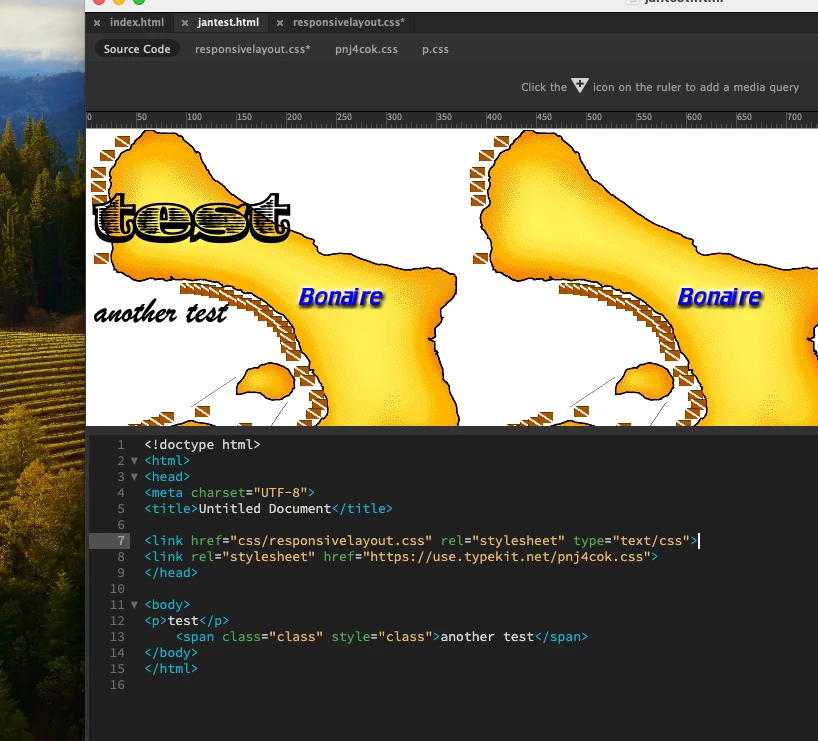Image resolution: width=818 pixels, height=741 pixels.
Task: Click the green maximize window button
Action: click(139, 2)
